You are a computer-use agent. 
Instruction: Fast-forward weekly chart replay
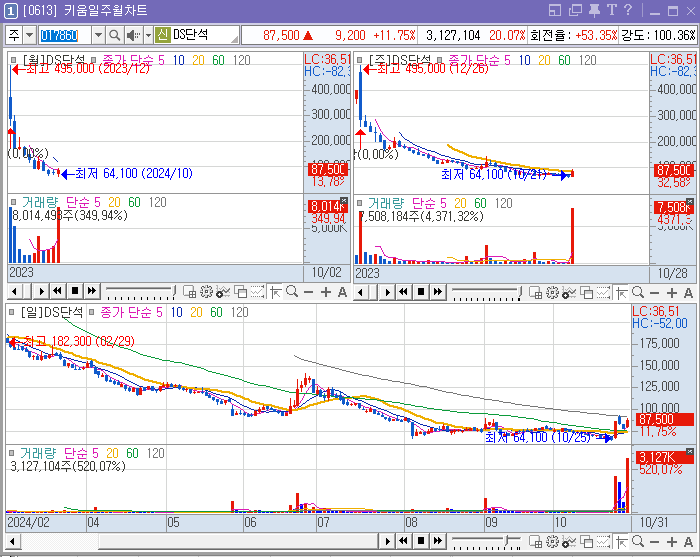[438, 292]
